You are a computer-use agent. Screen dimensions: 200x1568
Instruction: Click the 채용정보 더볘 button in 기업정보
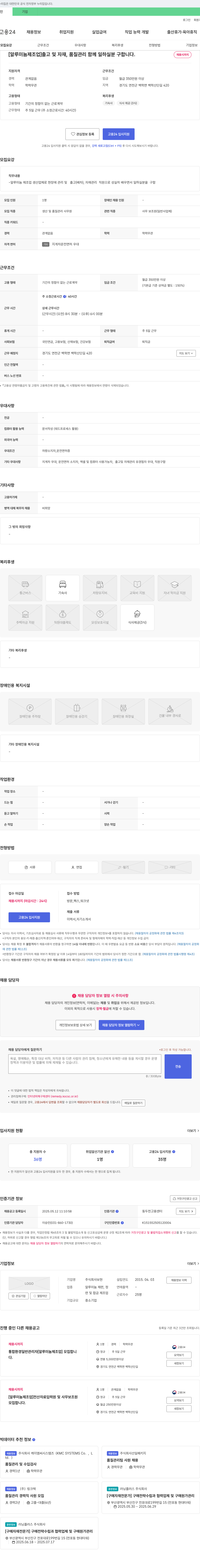tap(179, 1280)
